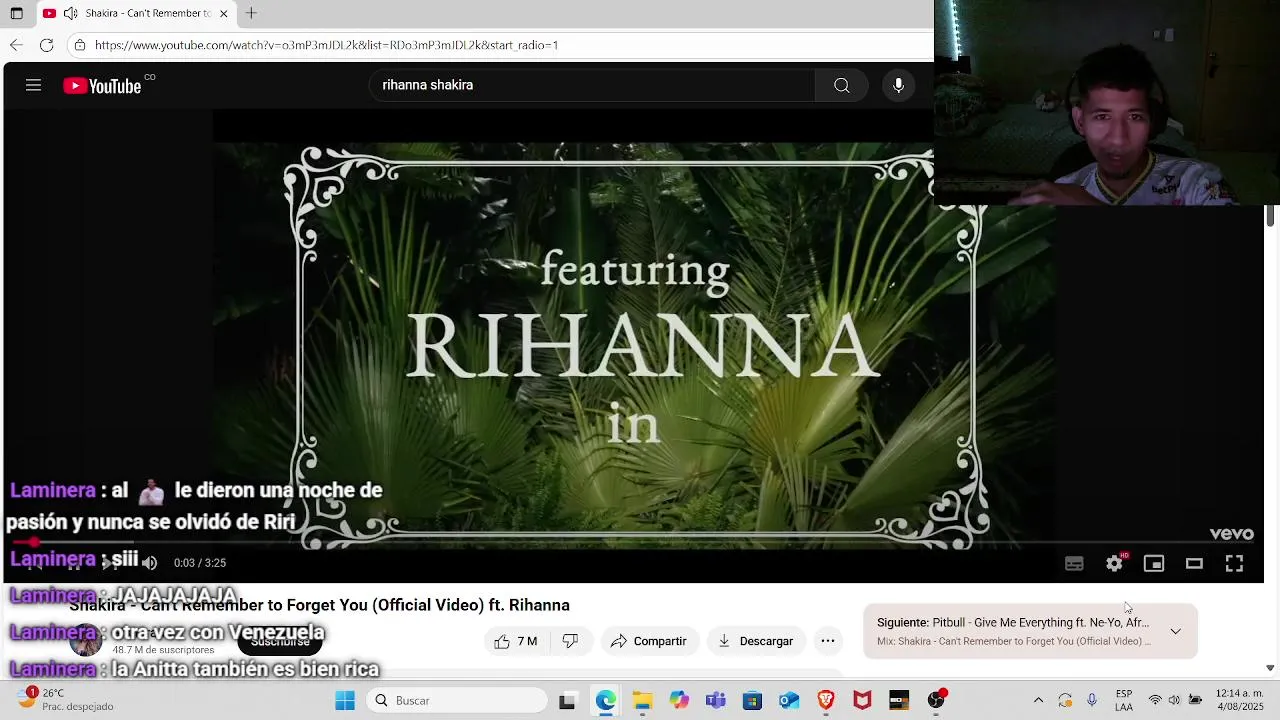Select the Shakira - Can't Remember browser tab
The image size is (1280, 720).
[138, 13]
